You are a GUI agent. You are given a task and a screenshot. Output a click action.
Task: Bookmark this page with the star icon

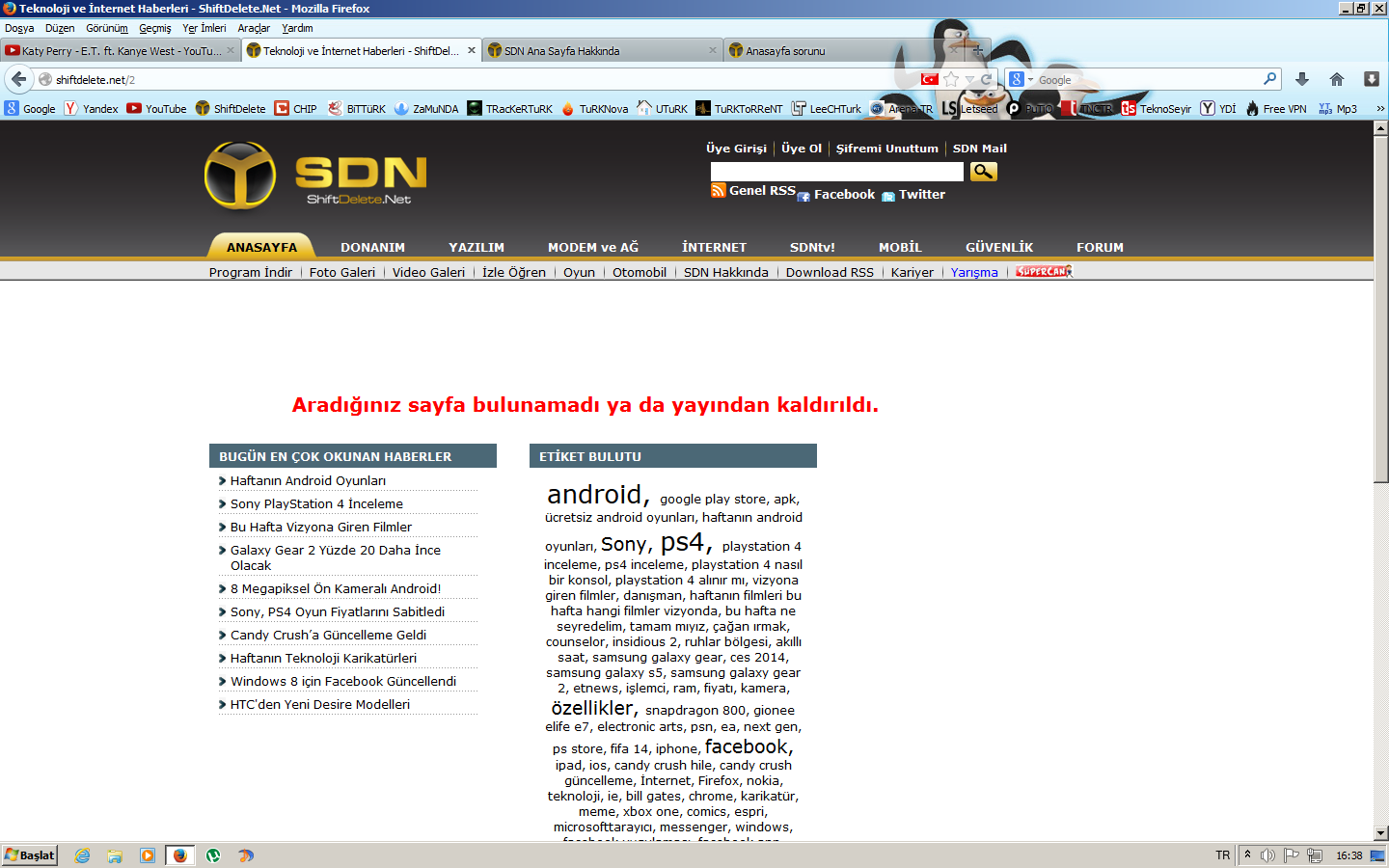[x=951, y=79]
